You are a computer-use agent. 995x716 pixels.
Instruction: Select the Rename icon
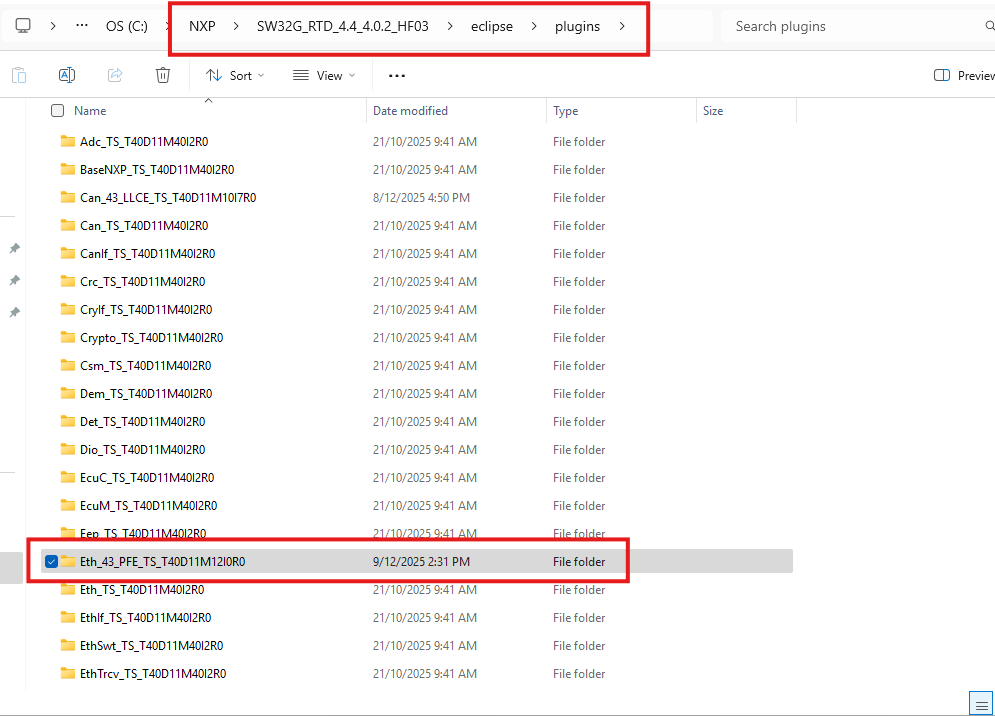(66, 75)
